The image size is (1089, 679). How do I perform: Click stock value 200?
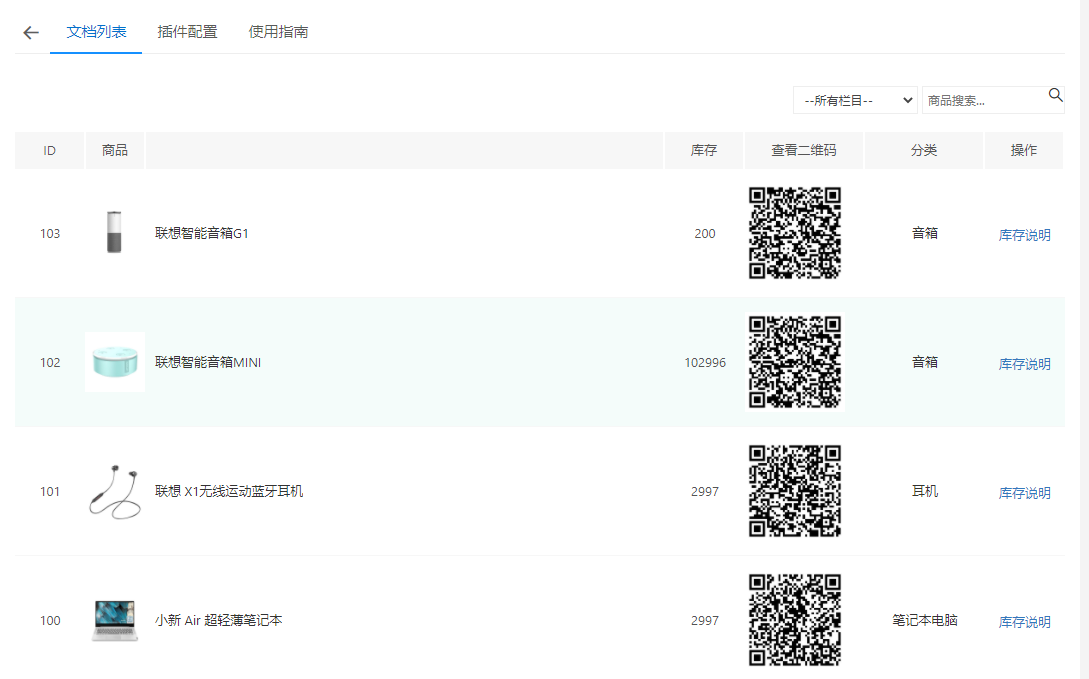[x=704, y=234]
